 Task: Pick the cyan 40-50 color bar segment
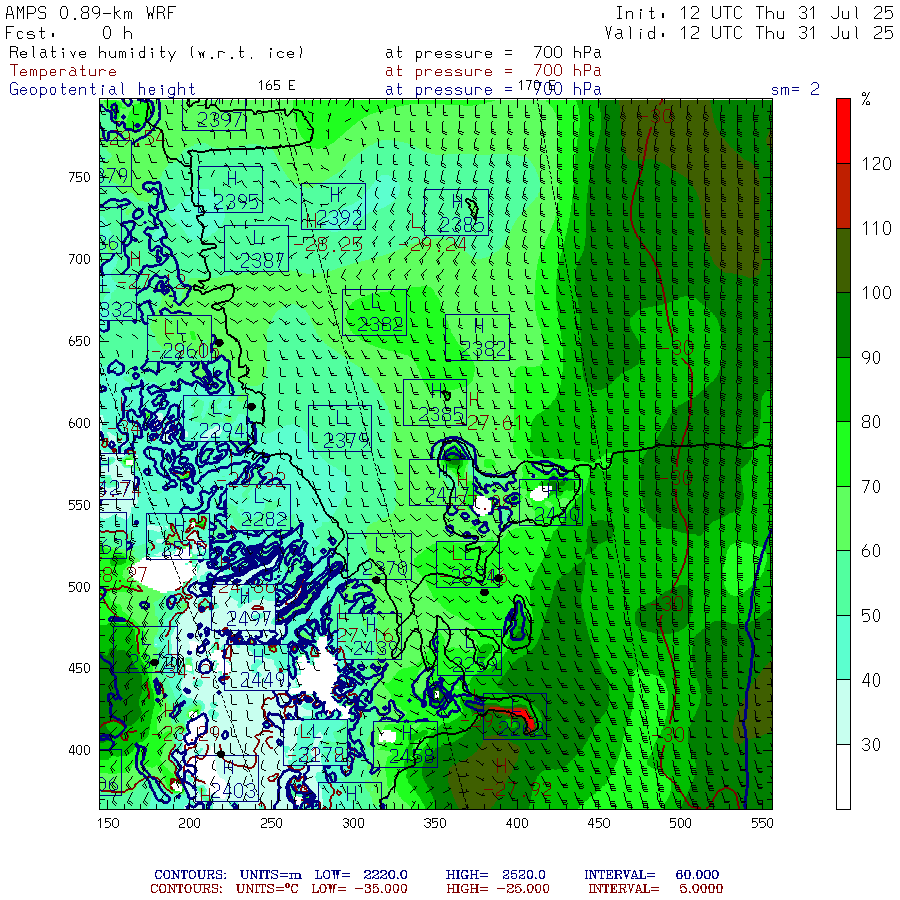[843, 648]
